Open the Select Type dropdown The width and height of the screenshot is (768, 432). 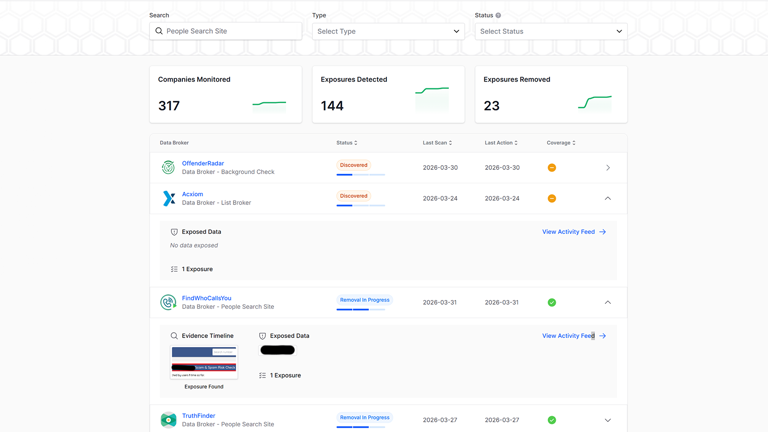click(x=388, y=31)
